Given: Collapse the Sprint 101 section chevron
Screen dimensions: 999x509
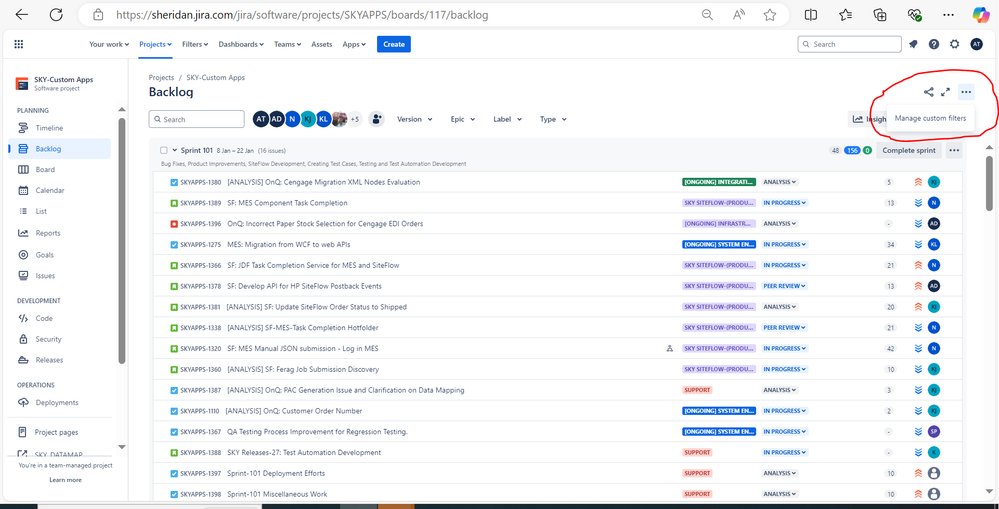Looking at the screenshot, I should (175, 150).
